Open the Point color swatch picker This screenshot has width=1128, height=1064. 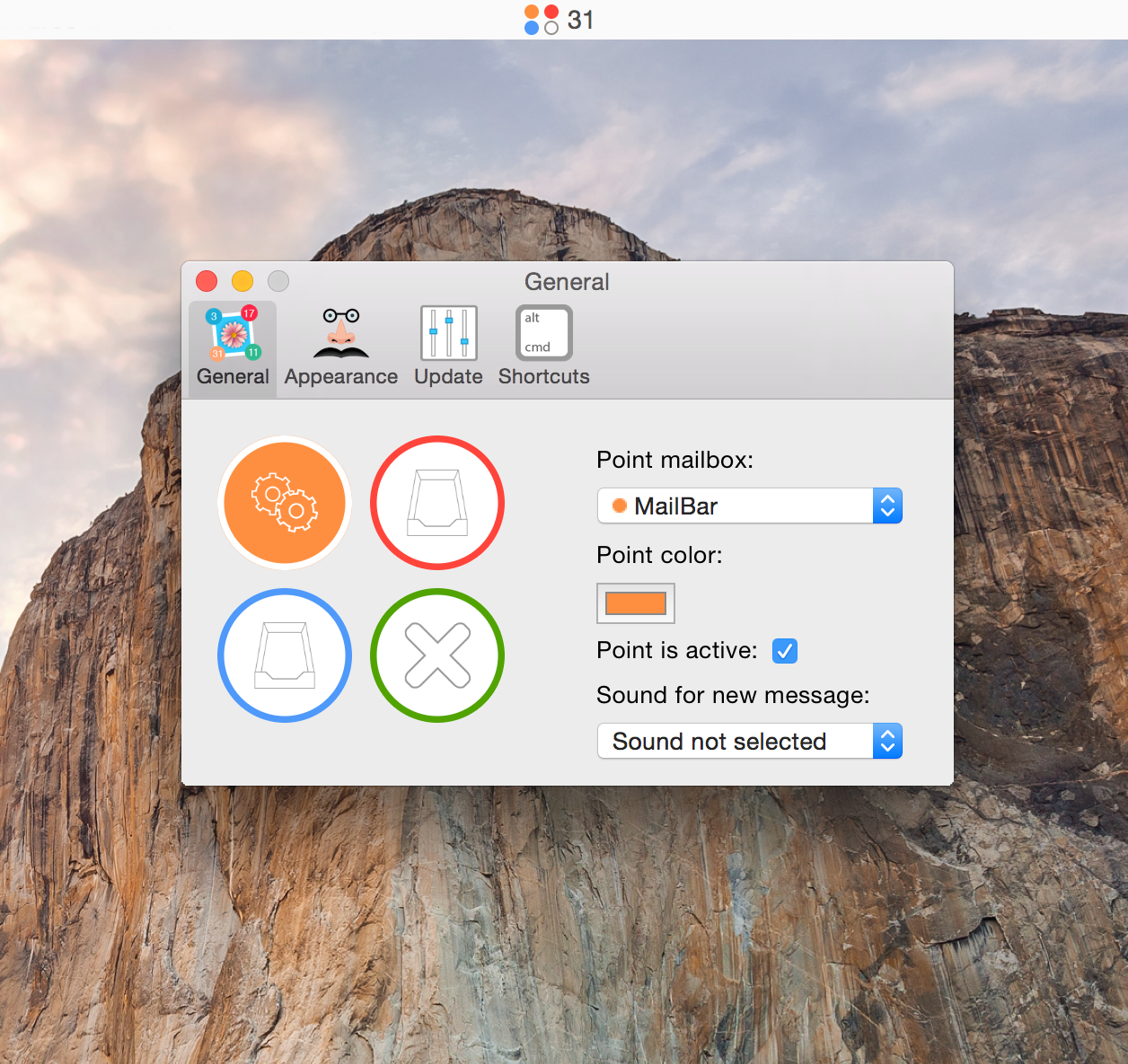(635, 602)
